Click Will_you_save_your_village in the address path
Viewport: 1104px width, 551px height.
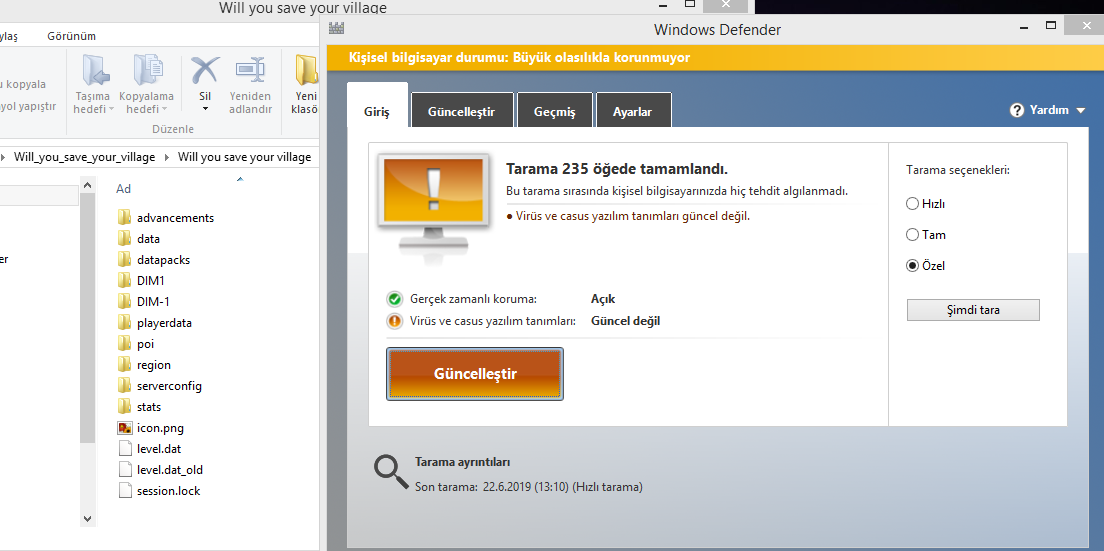[84, 157]
